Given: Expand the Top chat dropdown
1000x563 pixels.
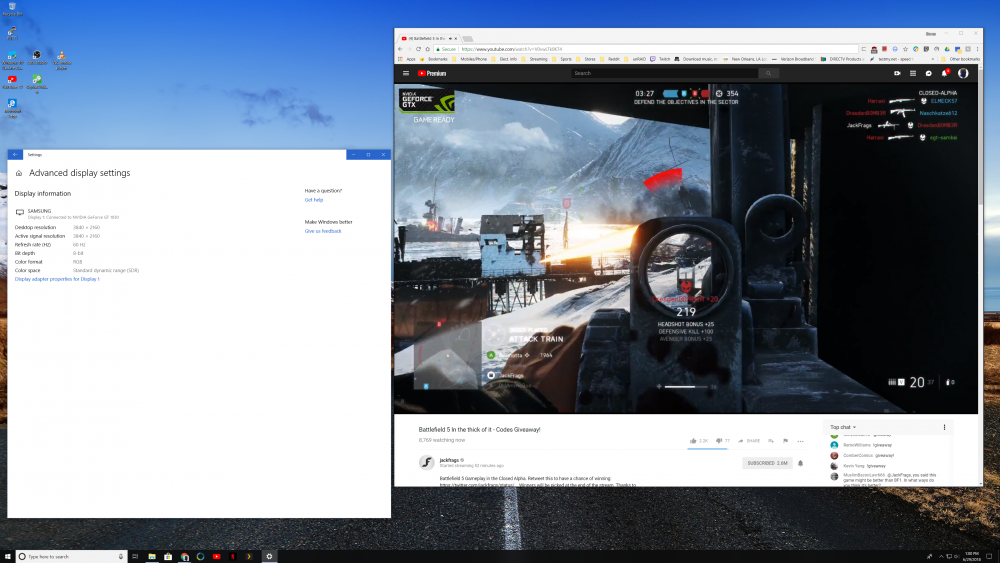Looking at the screenshot, I should [843, 427].
